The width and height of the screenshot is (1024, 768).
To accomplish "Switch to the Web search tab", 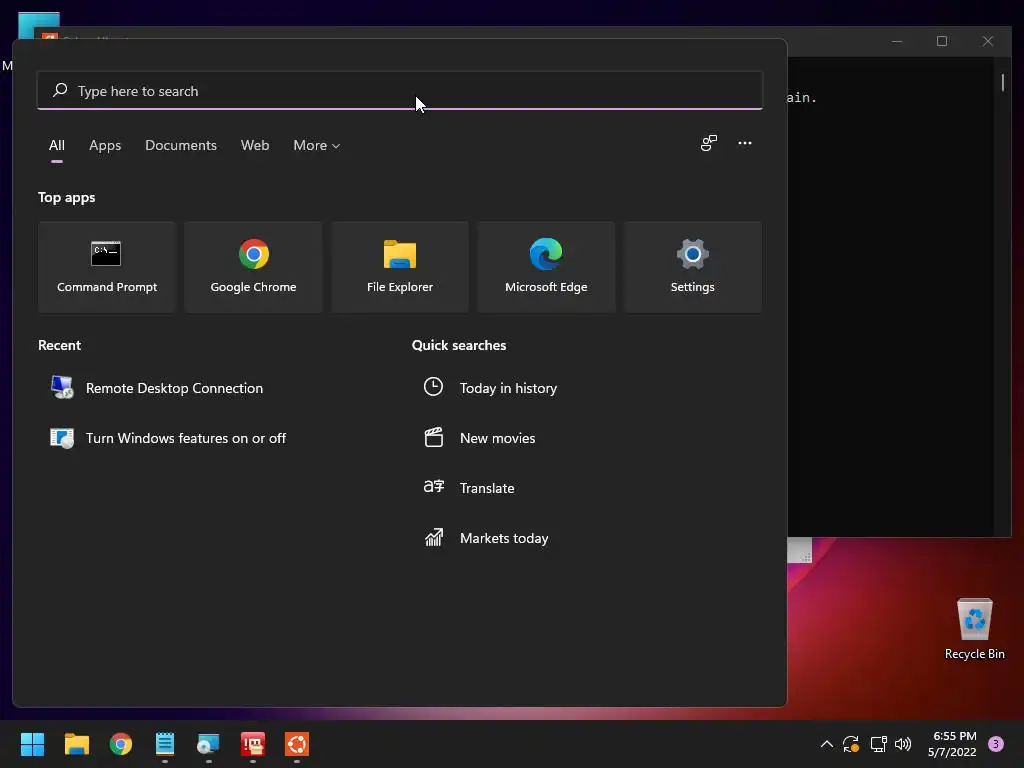I will tap(255, 145).
